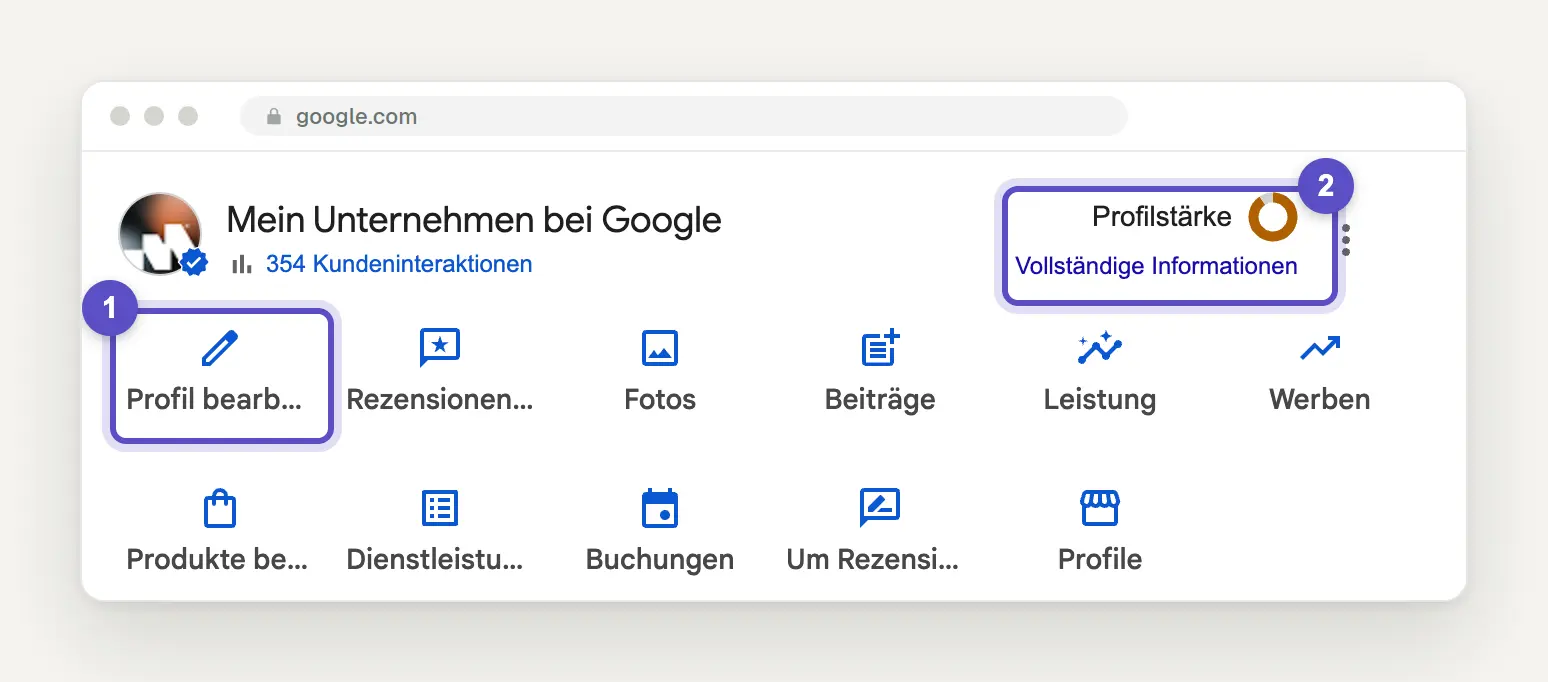Click the lock icon in address bar

[274, 117]
